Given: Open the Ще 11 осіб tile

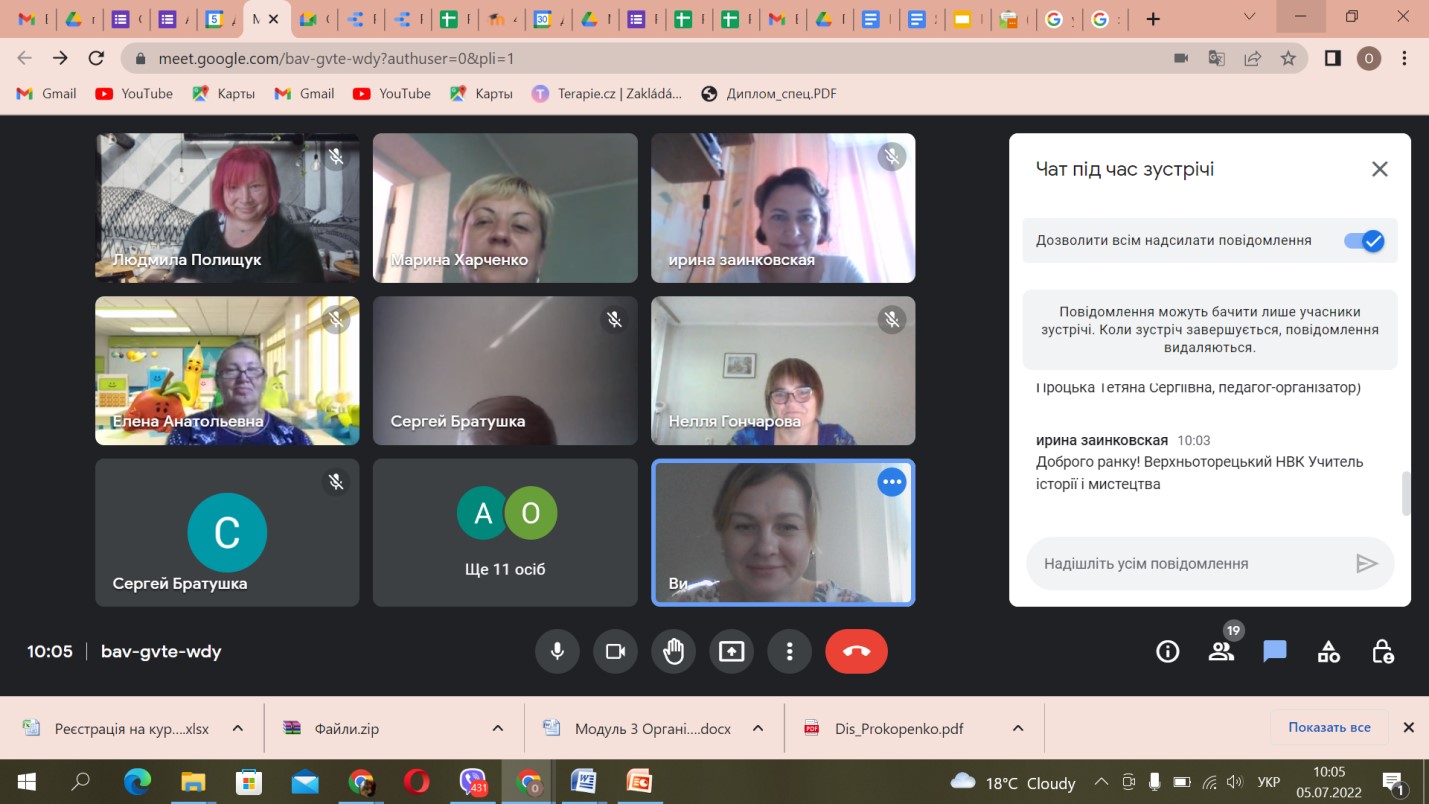Looking at the screenshot, I should point(505,533).
